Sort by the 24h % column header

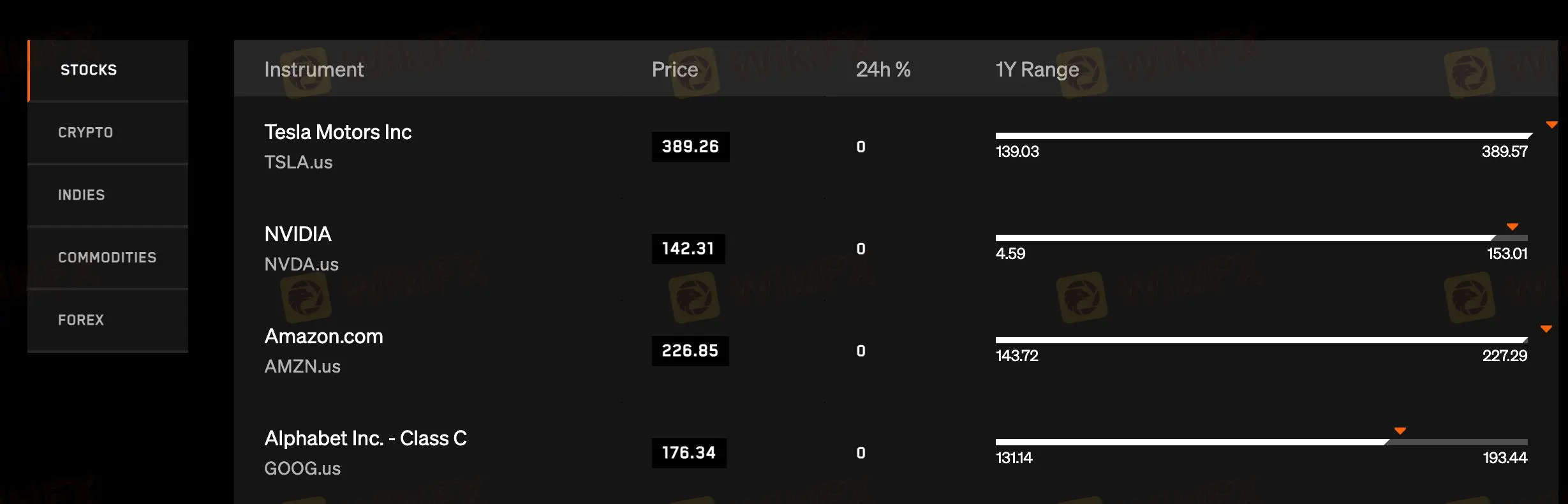[x=883, y=70]
